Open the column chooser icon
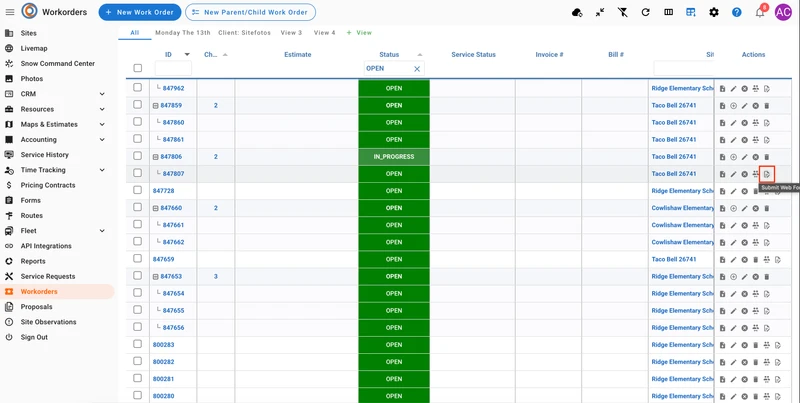800x403 pixels. click(668, 12)
